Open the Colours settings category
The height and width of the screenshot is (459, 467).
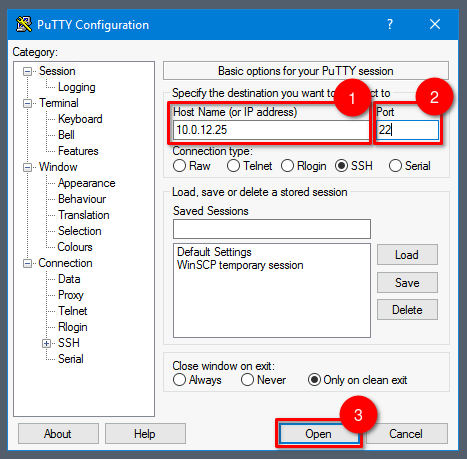click(75, 247)
